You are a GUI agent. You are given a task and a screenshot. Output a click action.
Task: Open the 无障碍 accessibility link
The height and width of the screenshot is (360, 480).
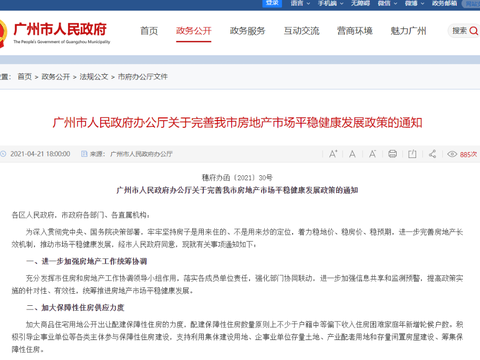point(360,3)
